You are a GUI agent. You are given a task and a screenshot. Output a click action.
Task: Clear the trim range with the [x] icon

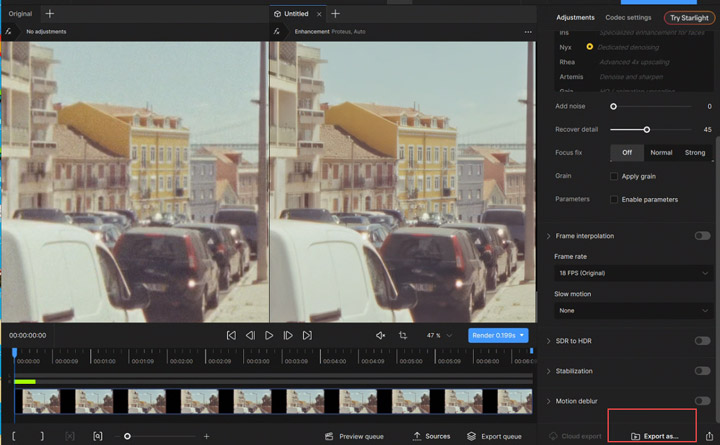[x=70, y=436]
